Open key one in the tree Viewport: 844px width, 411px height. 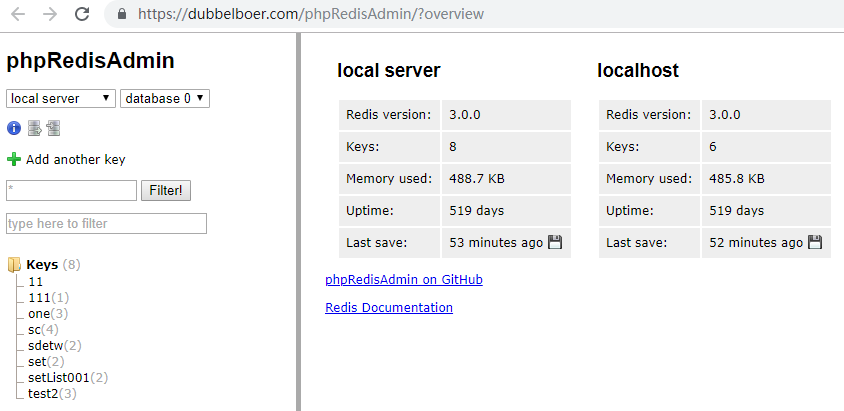point(48,314)
